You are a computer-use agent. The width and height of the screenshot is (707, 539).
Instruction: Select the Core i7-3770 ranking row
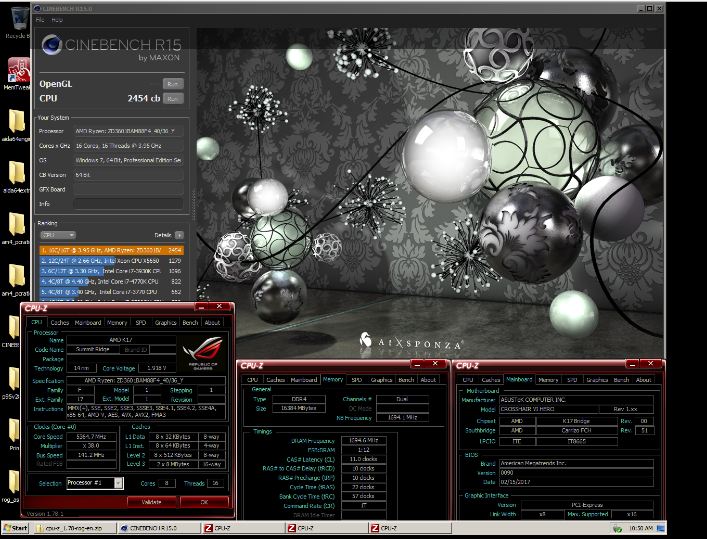point(111,291)
